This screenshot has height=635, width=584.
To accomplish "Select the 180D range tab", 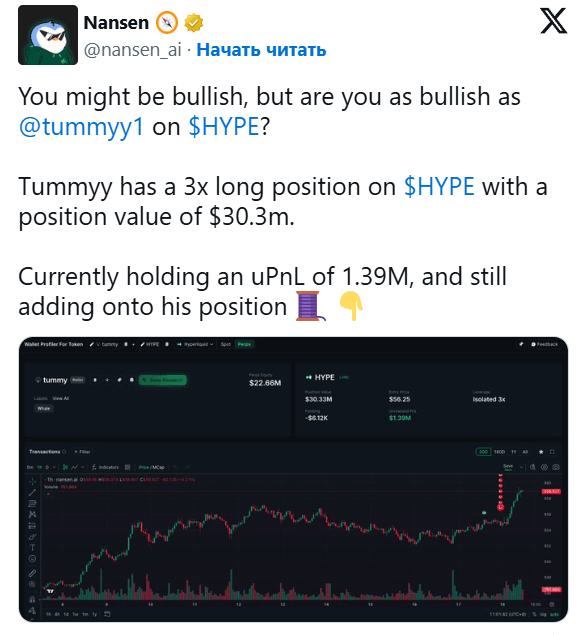I will (499, 452).
